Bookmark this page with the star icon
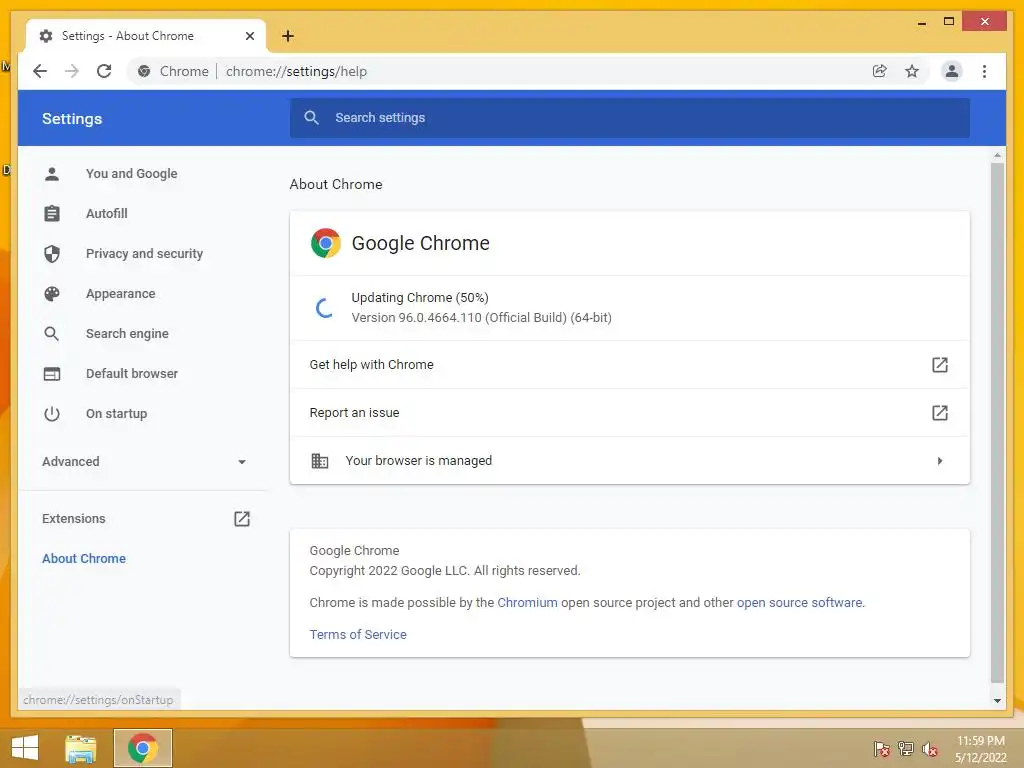1024x768 pixels. coord(912,71)
